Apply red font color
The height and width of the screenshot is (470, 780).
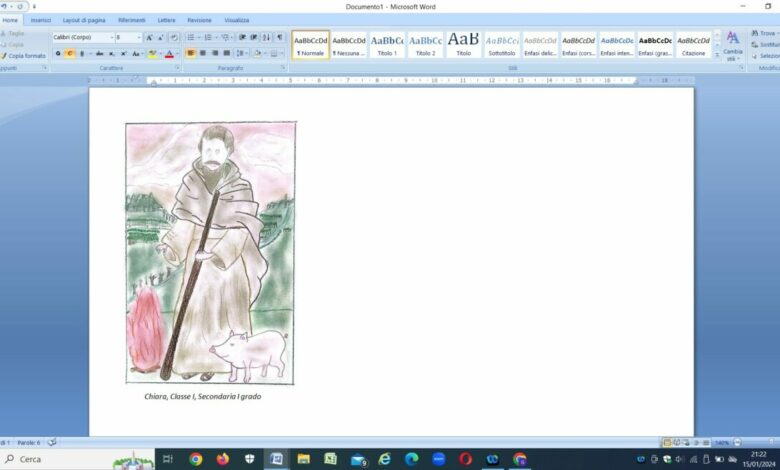[x=169, y=54]
